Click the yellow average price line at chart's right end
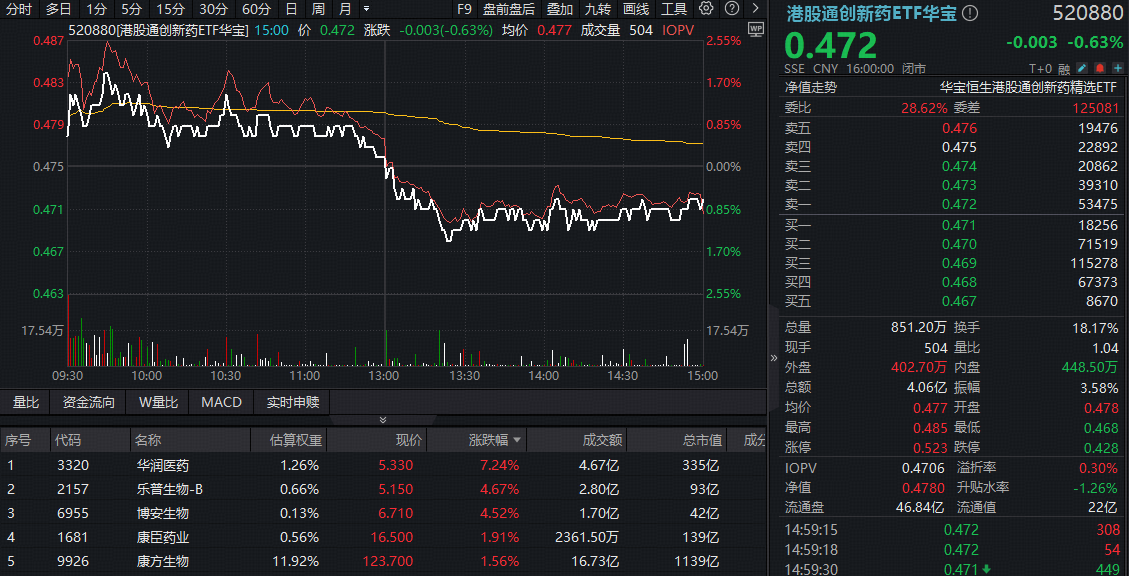 click(x=697, y=144)
